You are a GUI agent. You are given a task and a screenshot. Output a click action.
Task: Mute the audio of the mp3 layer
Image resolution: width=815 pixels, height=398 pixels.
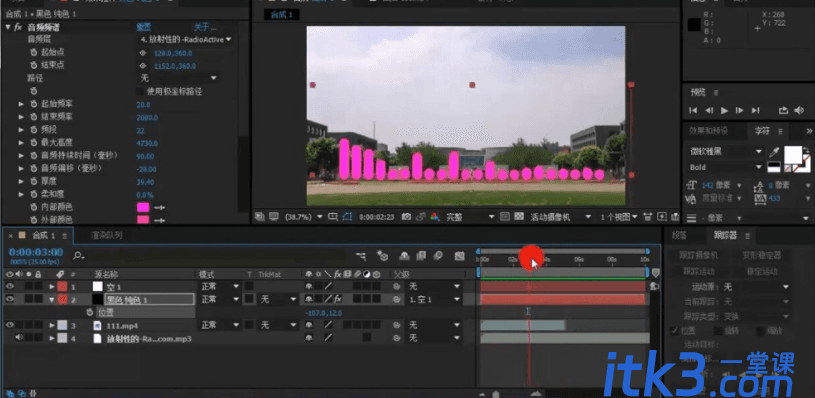pos(19,338)
